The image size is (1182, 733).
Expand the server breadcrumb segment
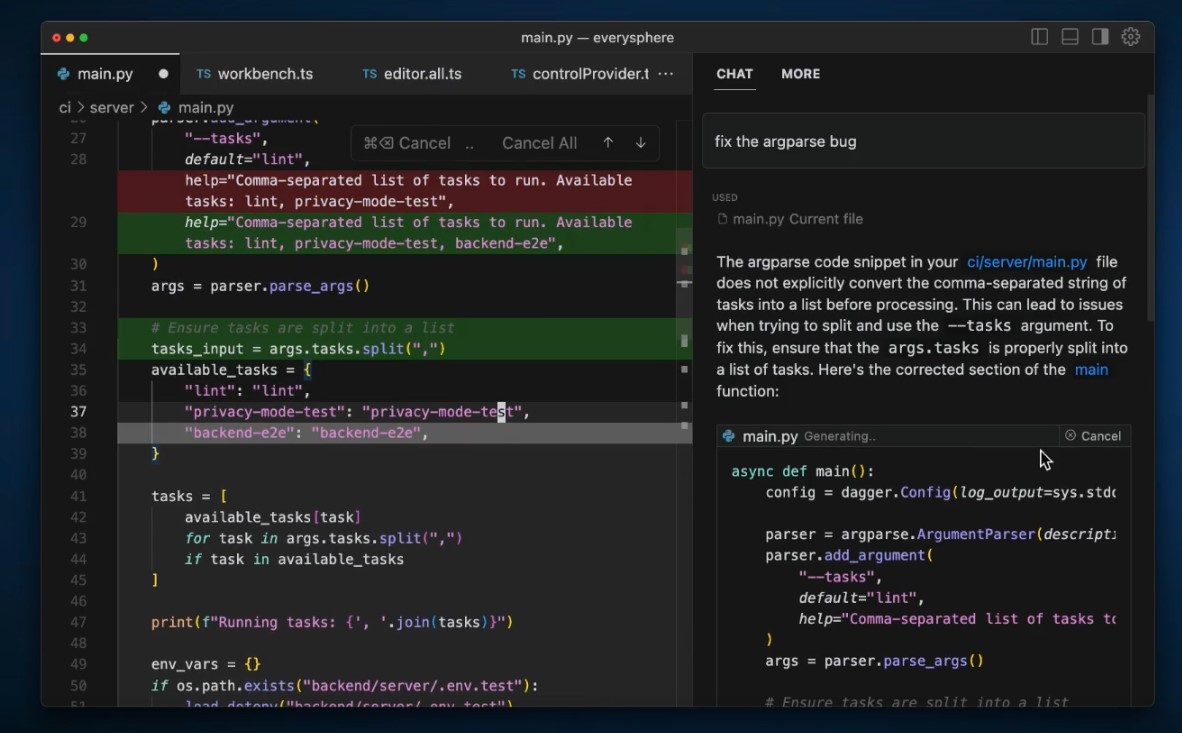pos(111,107)
